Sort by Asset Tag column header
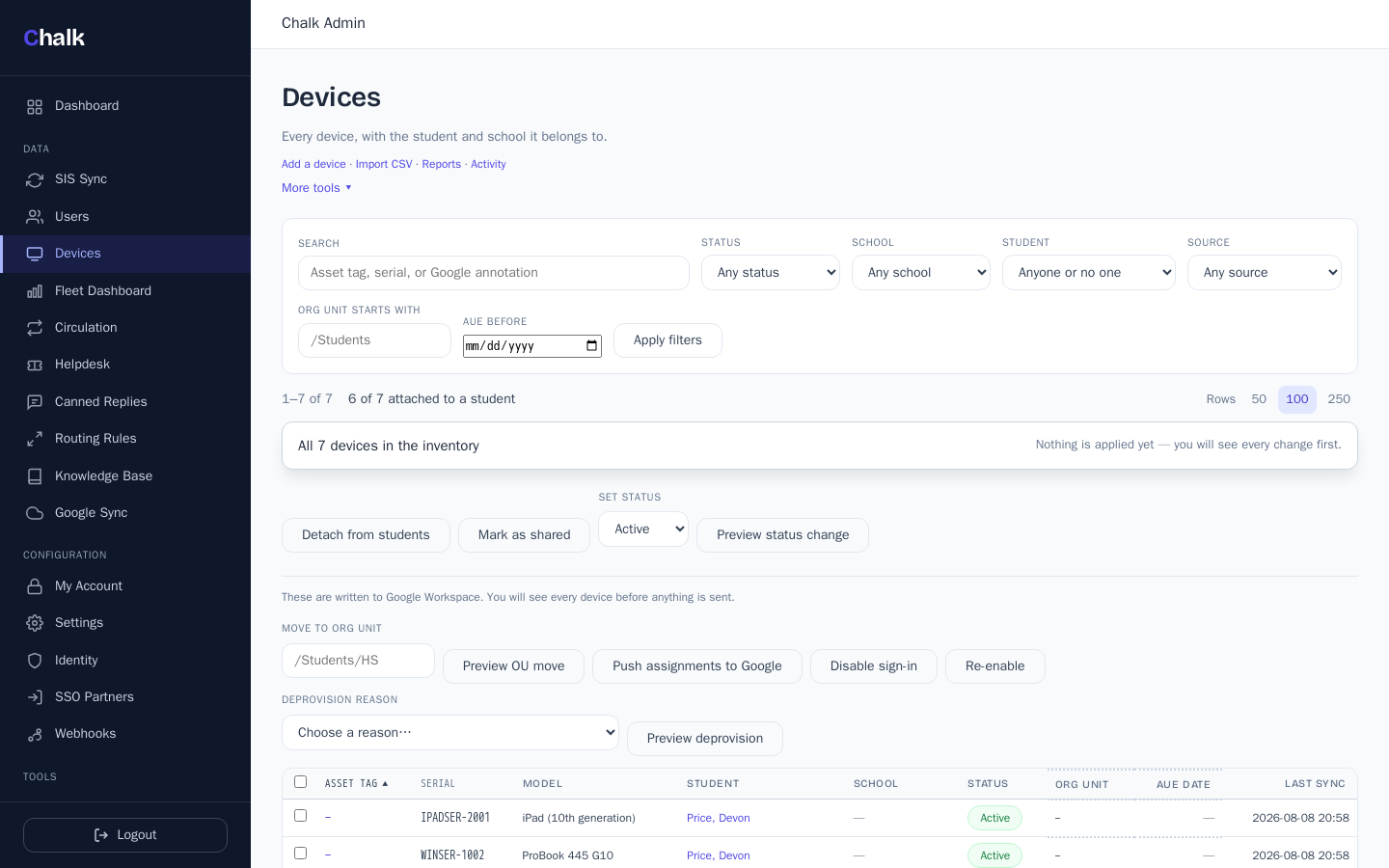Image resolution: width=1389 pixels, height=868 pixels. click(356, 784)
